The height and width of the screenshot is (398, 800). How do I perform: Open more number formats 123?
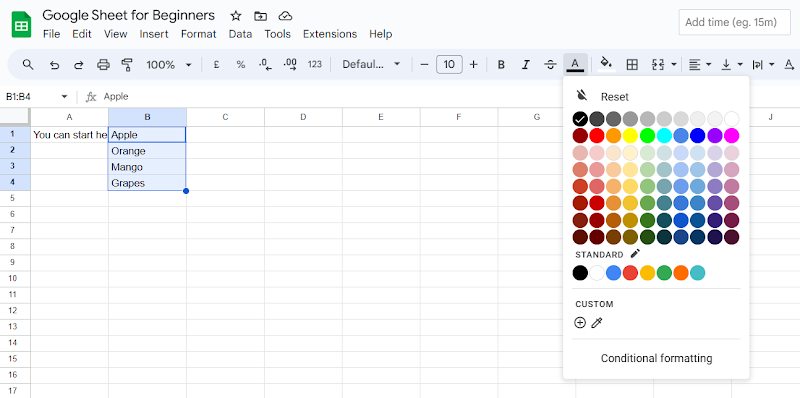pos(315,64)
